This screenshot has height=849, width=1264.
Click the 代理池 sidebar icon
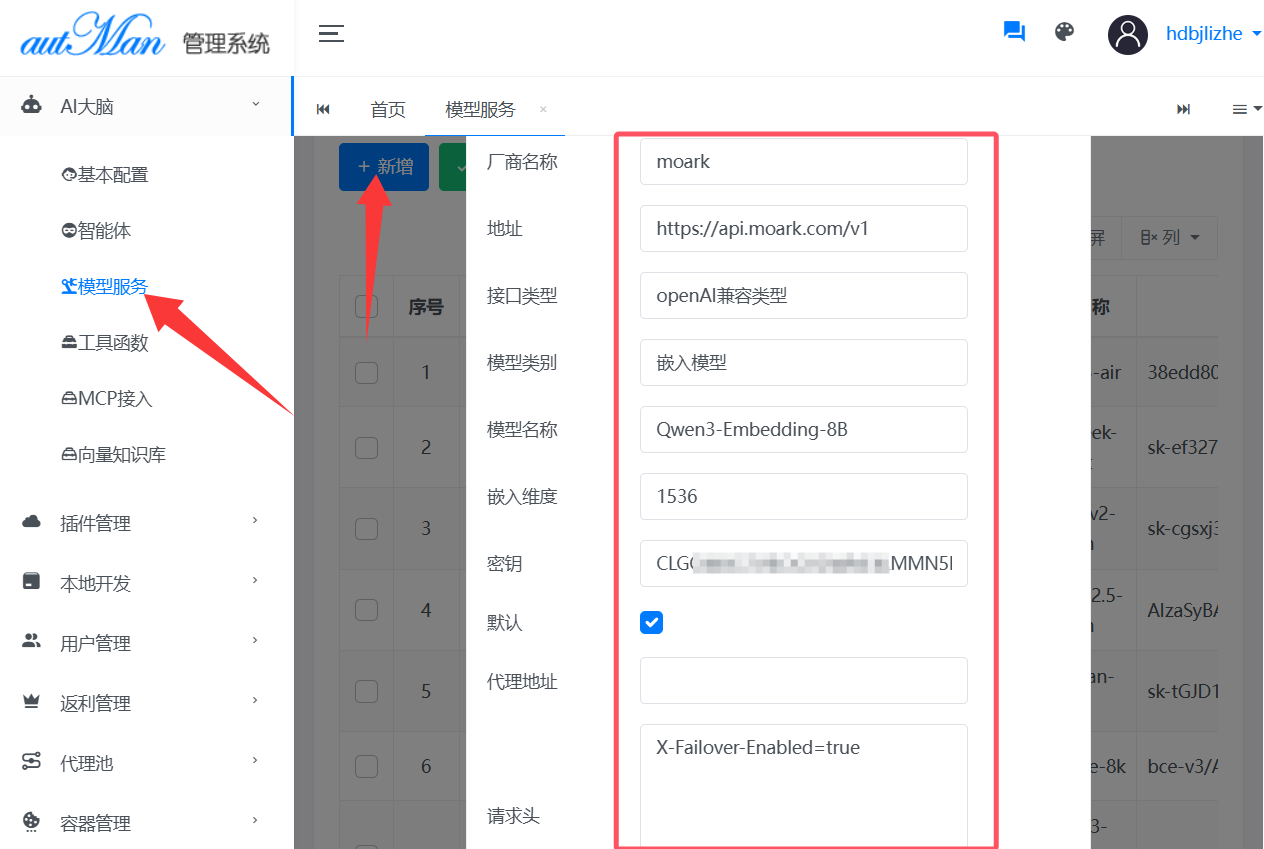tap(32, 762)
